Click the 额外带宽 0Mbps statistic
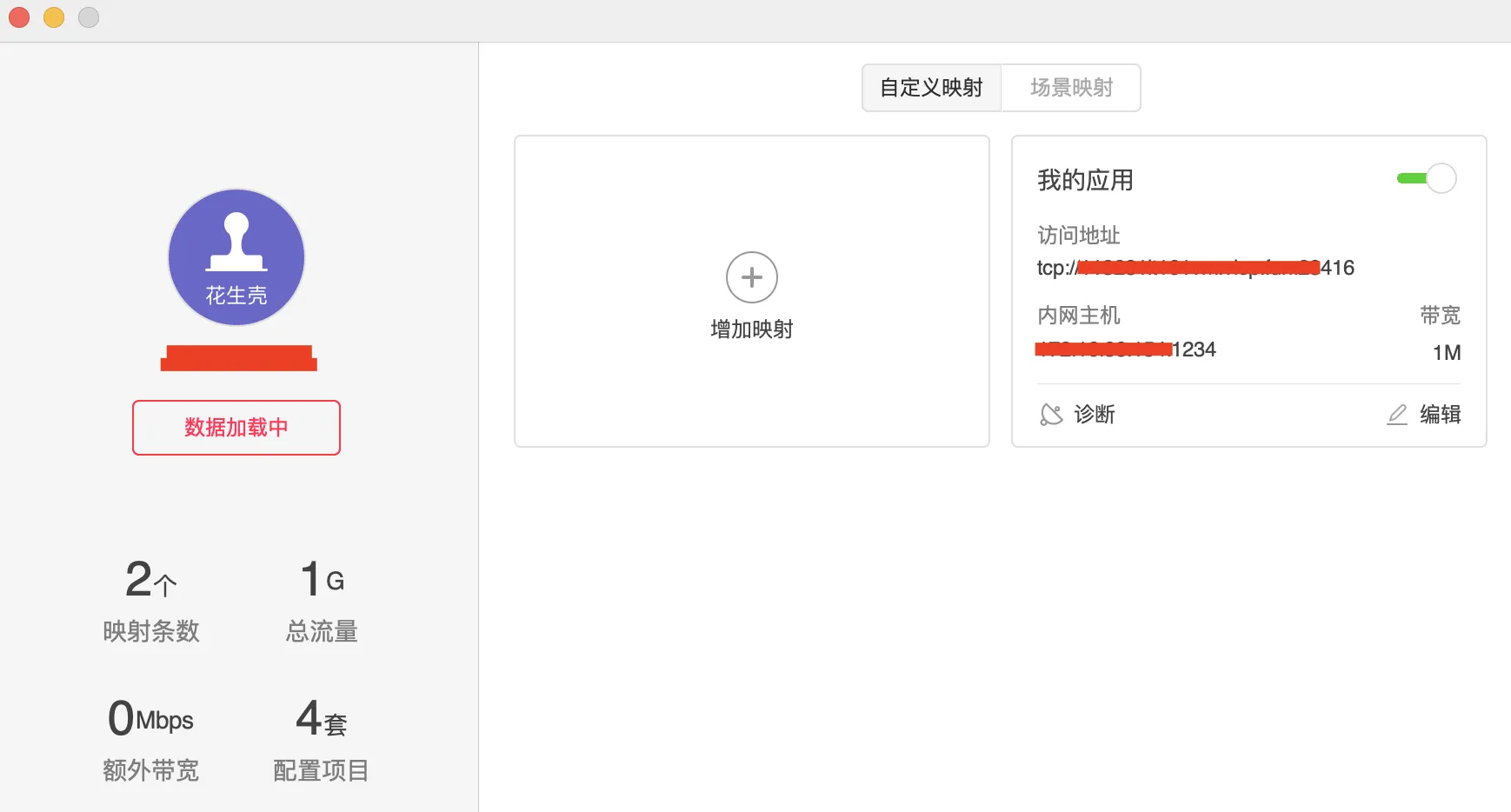Viewport: 1511px width, 812px height. (x=150, y=720)
